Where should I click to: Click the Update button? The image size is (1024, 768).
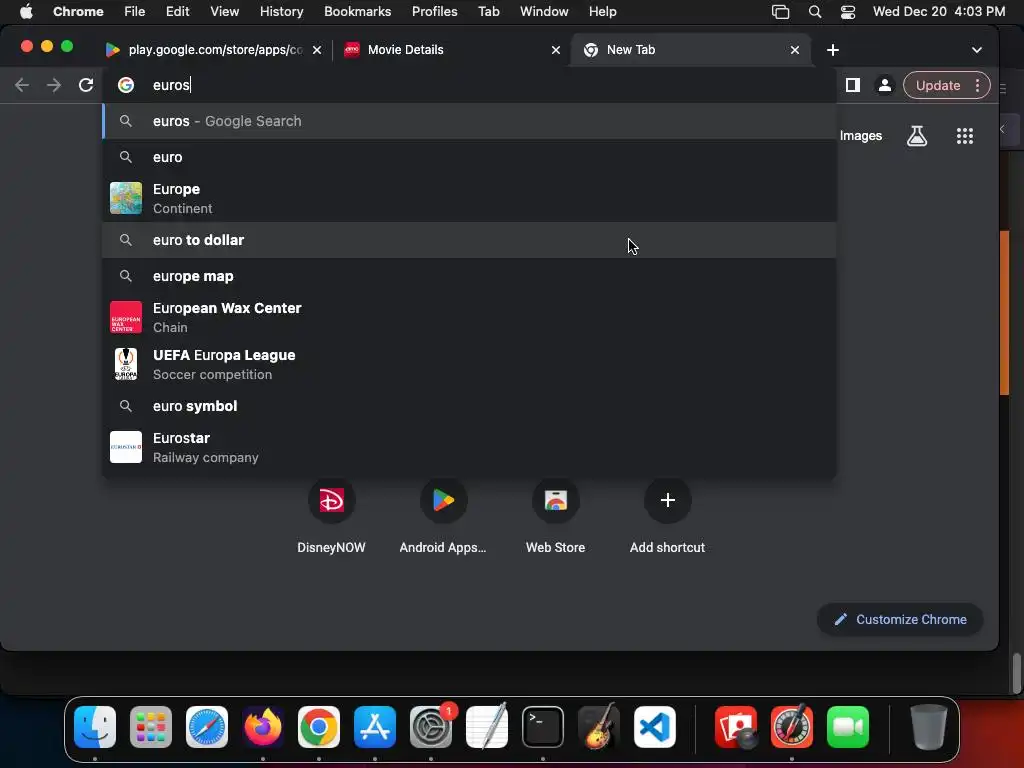click(938, 85)
